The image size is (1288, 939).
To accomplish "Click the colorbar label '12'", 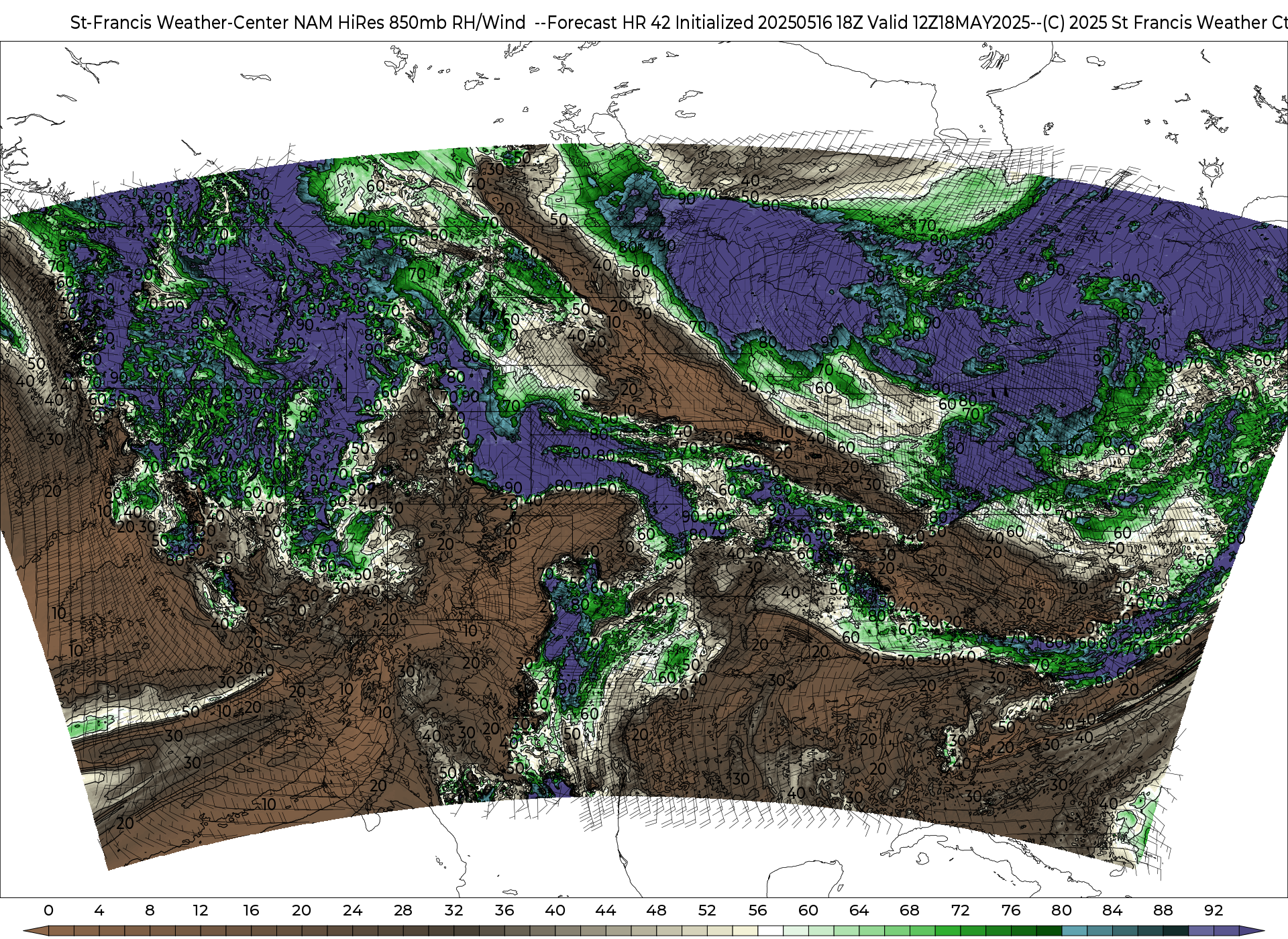I will click(201, 910).
